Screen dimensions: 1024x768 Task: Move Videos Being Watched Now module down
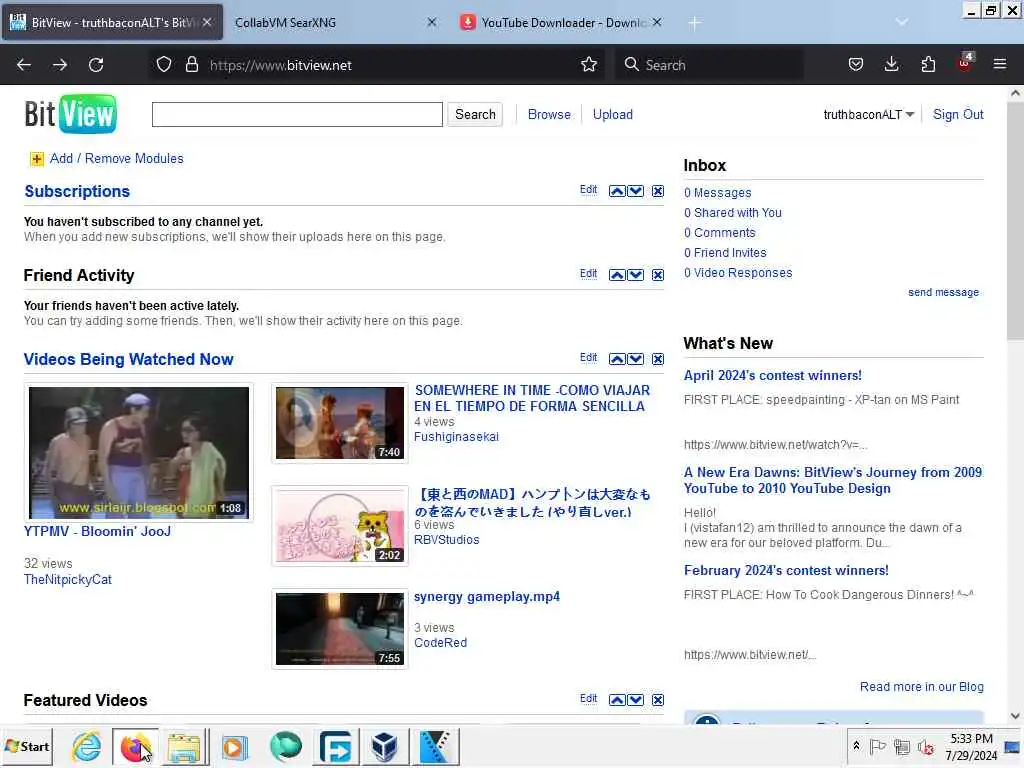(635, 359)
